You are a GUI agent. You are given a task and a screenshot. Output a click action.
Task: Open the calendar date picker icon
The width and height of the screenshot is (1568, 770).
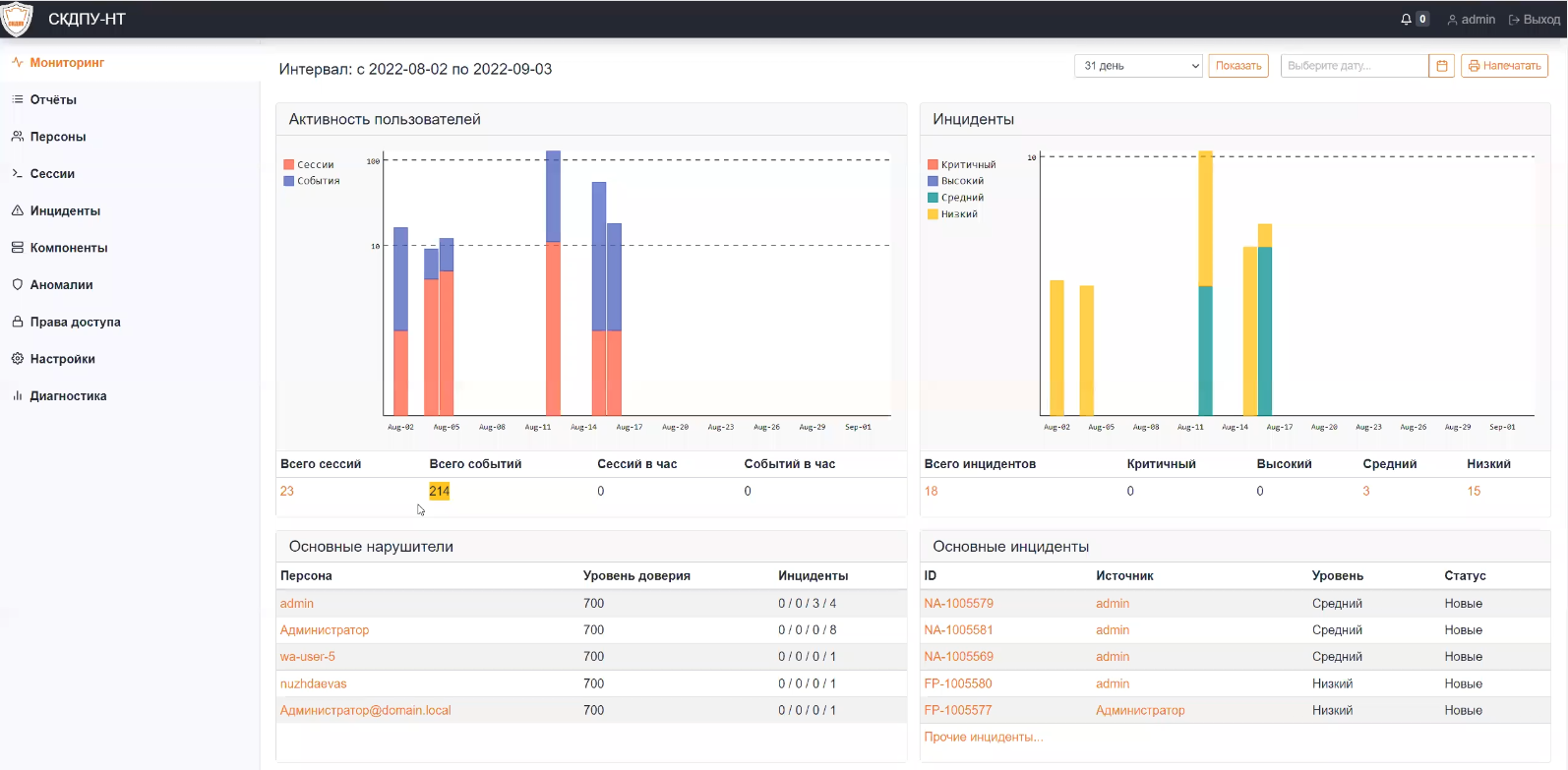coord(1442,66)
